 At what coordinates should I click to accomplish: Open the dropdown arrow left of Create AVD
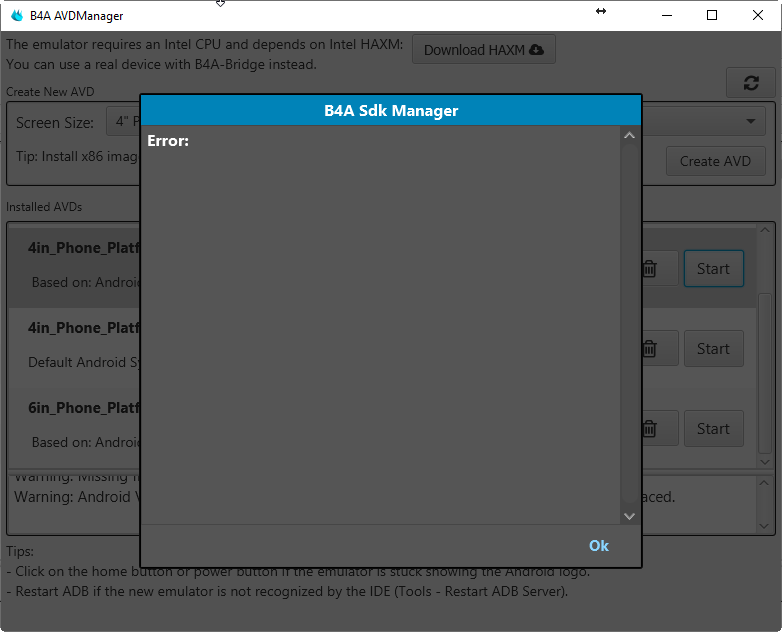[x=751, y=121]
